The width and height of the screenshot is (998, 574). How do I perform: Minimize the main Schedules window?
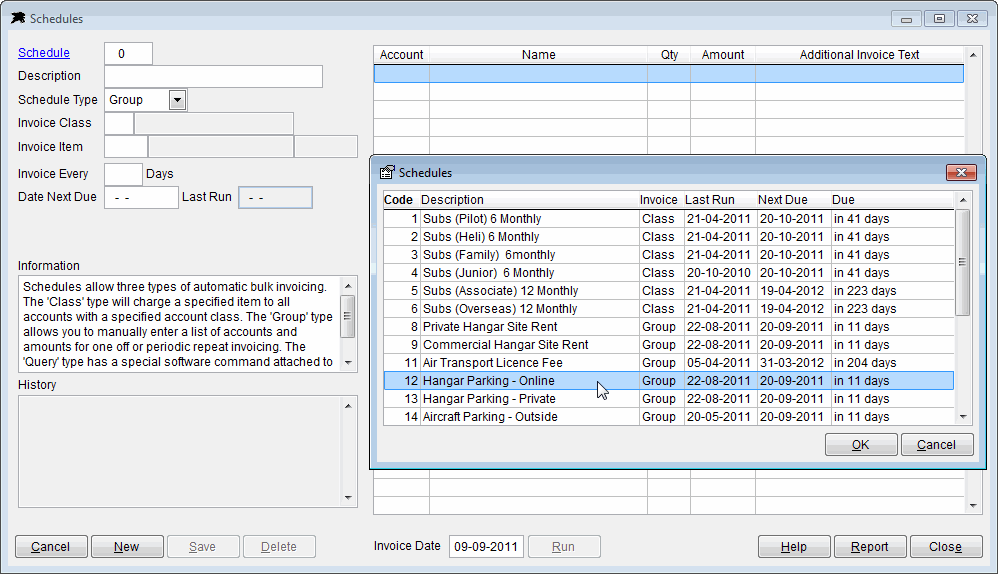pyautogui.click(x=906, y=19)
